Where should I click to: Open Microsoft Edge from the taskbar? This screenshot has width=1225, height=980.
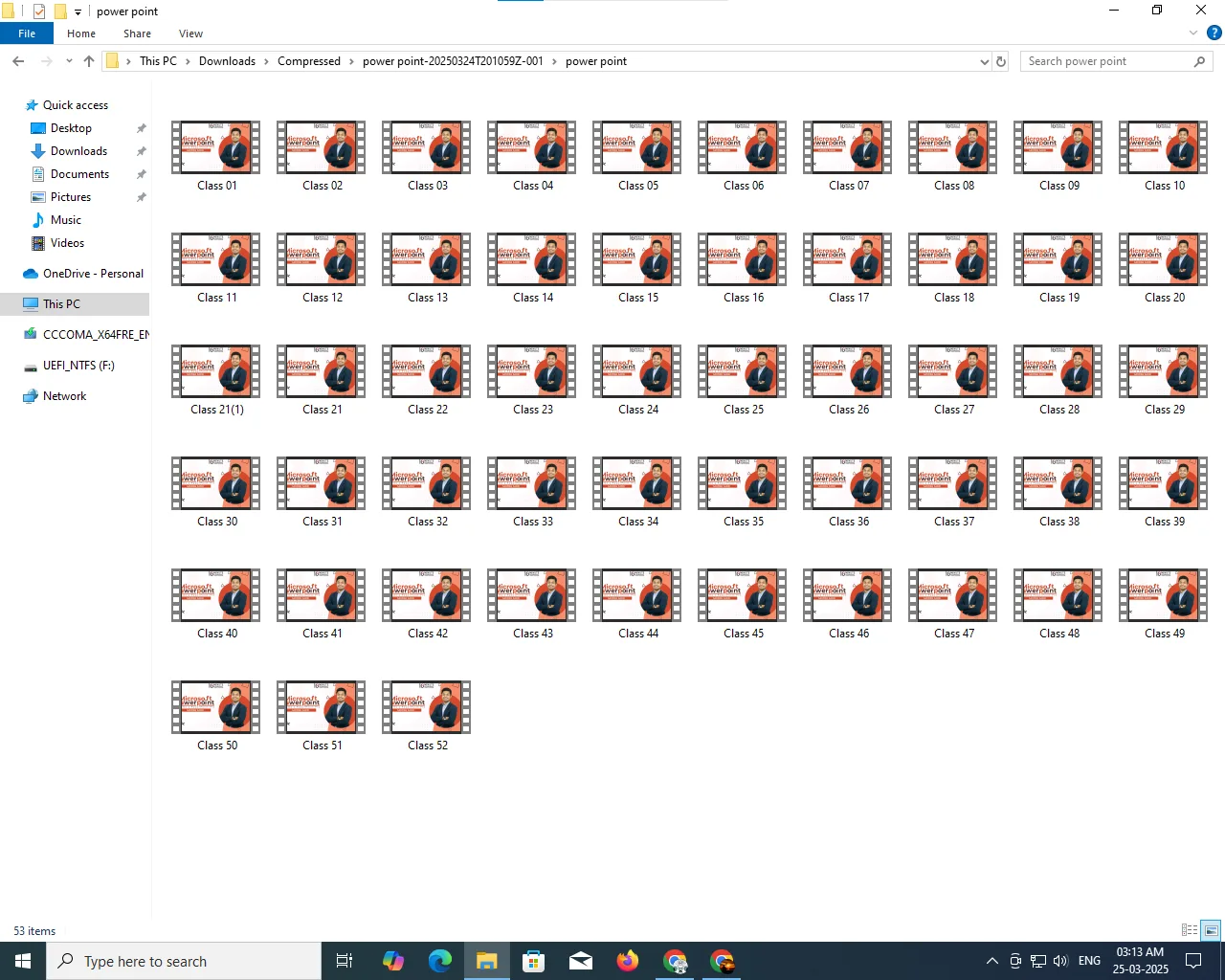pos(440,961)
